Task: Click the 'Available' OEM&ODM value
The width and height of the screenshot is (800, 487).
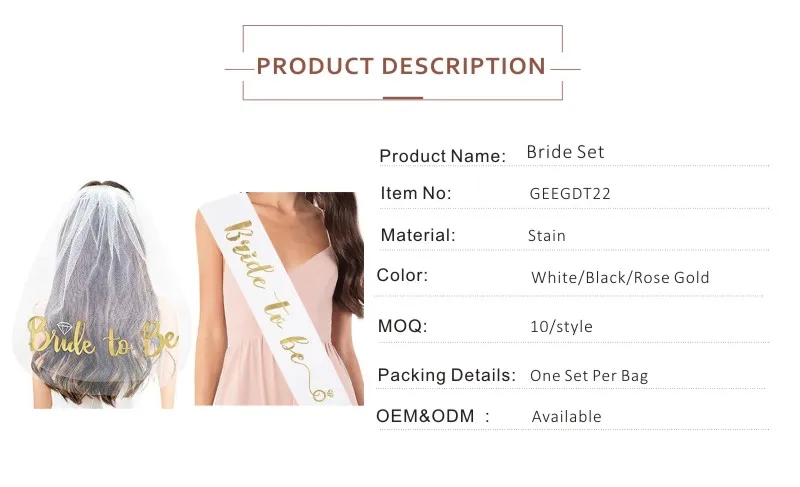Action: pyautogui.click(x=567, y=416)
